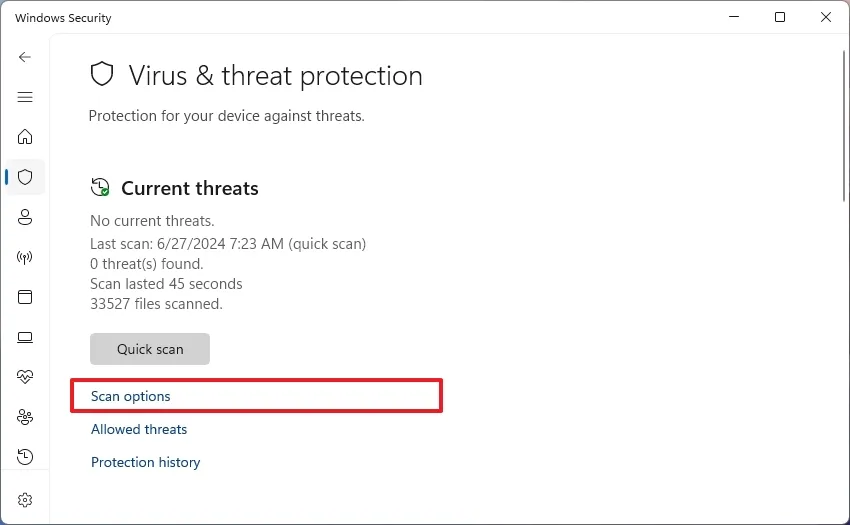Open the Scan options link
This screenshot has width=850, height=525.
[x=131, y=396]
